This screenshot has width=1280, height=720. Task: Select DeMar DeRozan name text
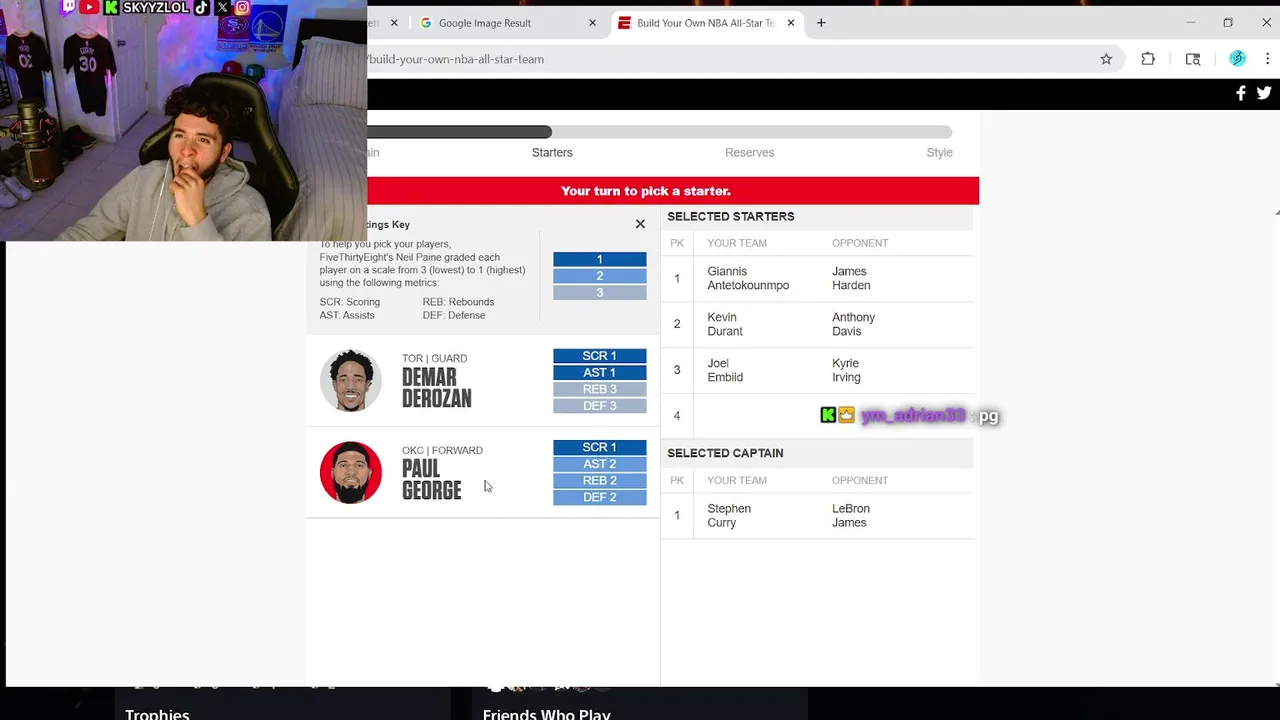(x=436, y=388)
